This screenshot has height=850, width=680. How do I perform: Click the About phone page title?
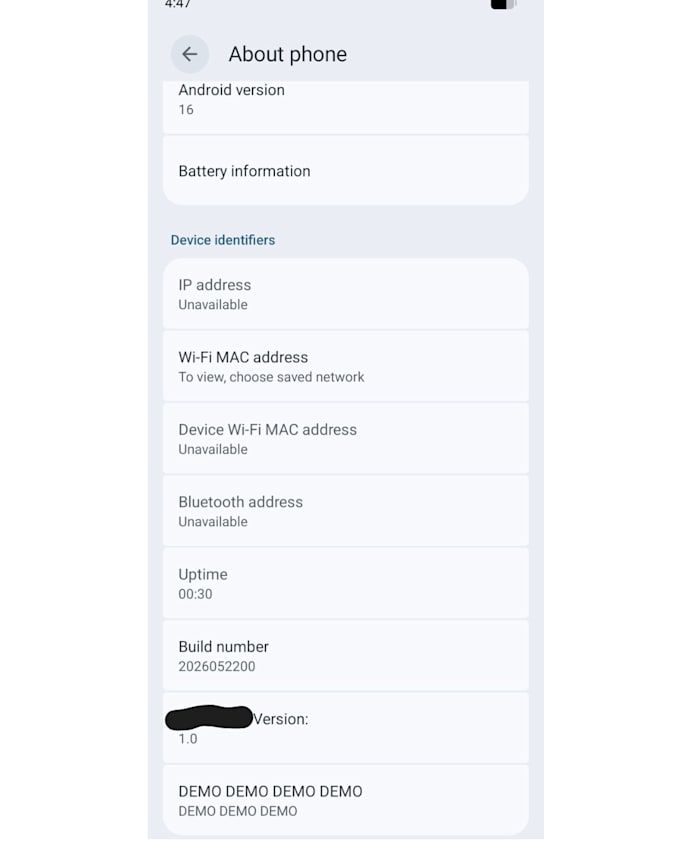(x=288, y=54)
